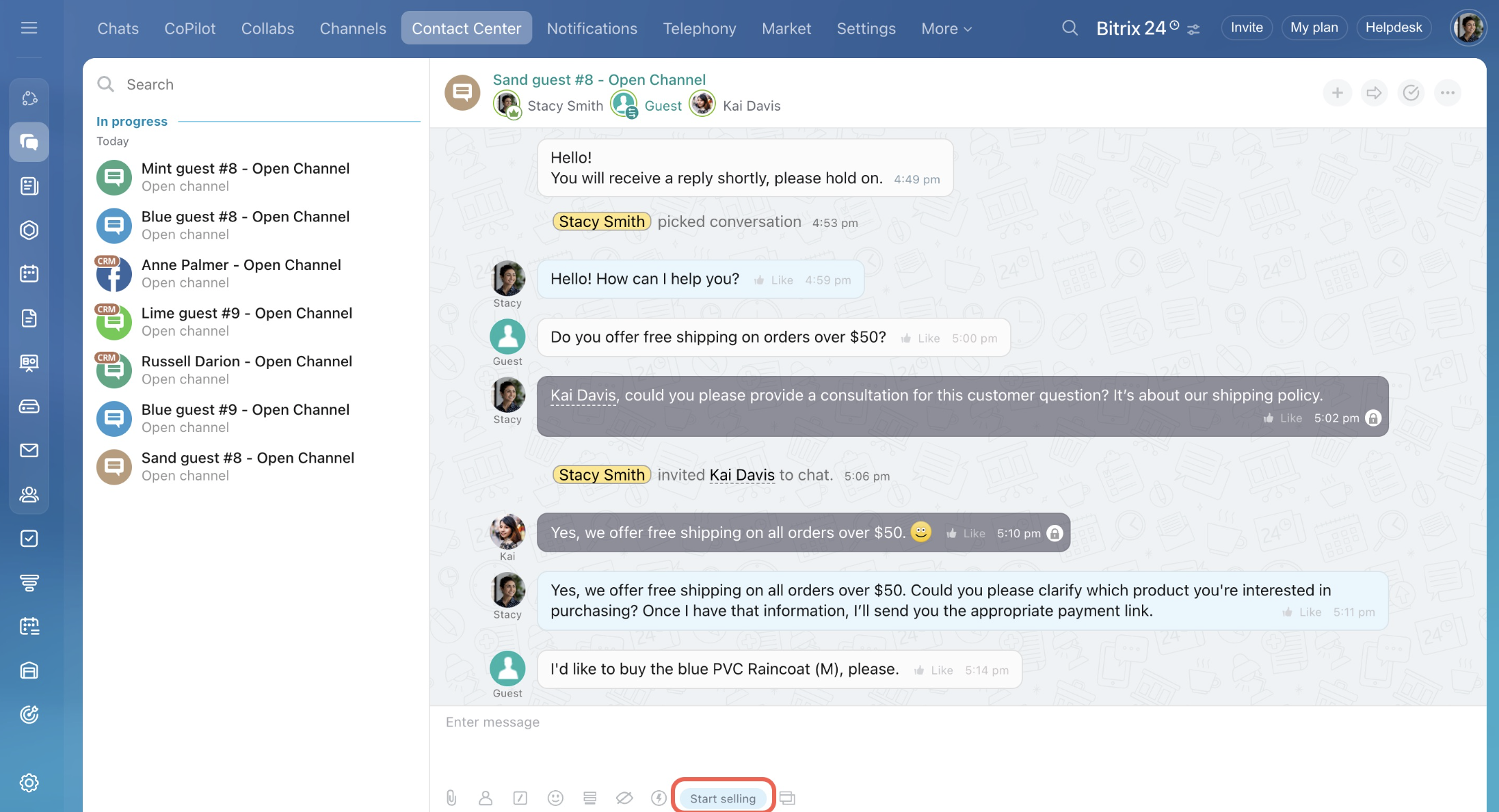Click the paperclip attach file icon

(x=451, y=798)
